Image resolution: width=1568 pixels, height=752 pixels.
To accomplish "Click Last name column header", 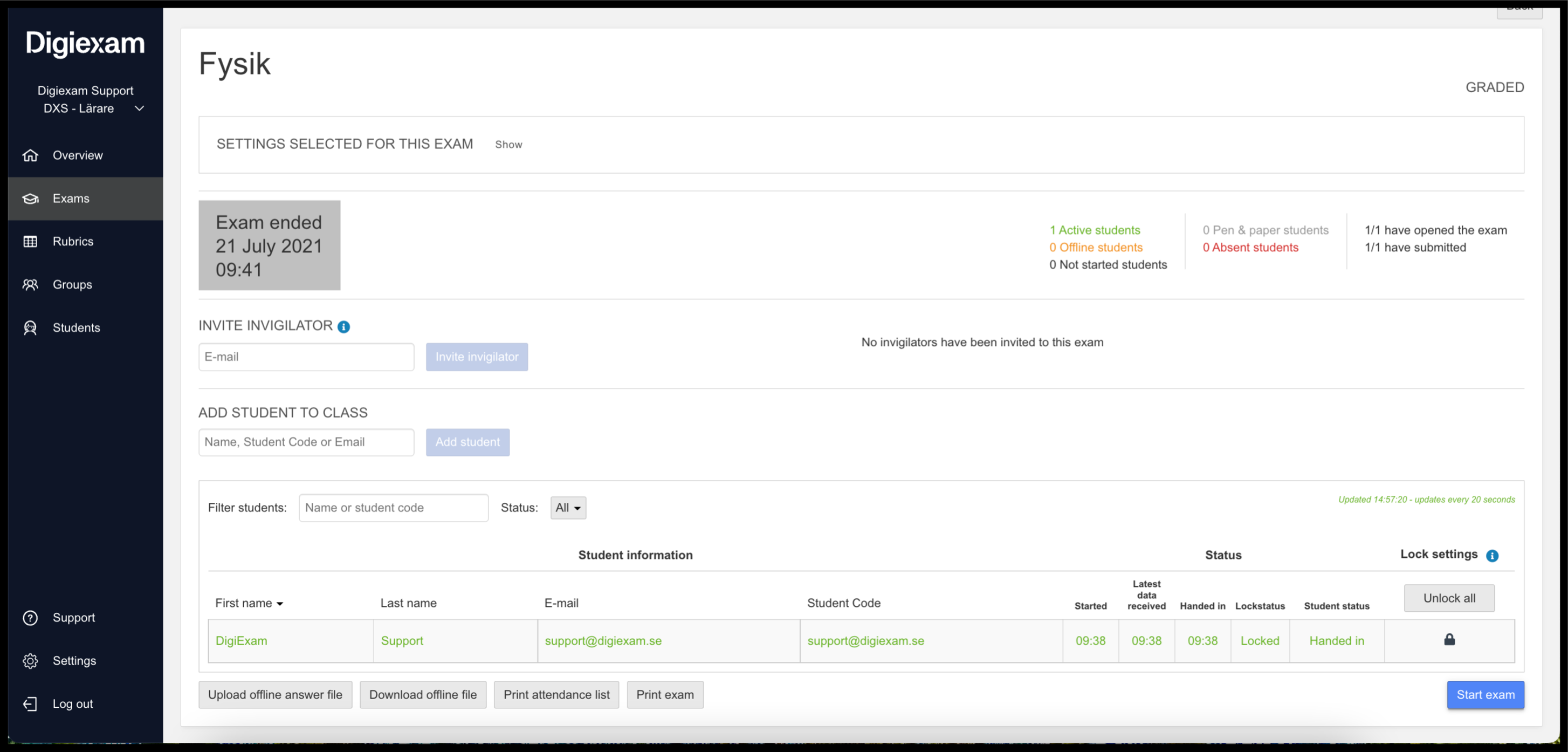I will coord(408,603).
